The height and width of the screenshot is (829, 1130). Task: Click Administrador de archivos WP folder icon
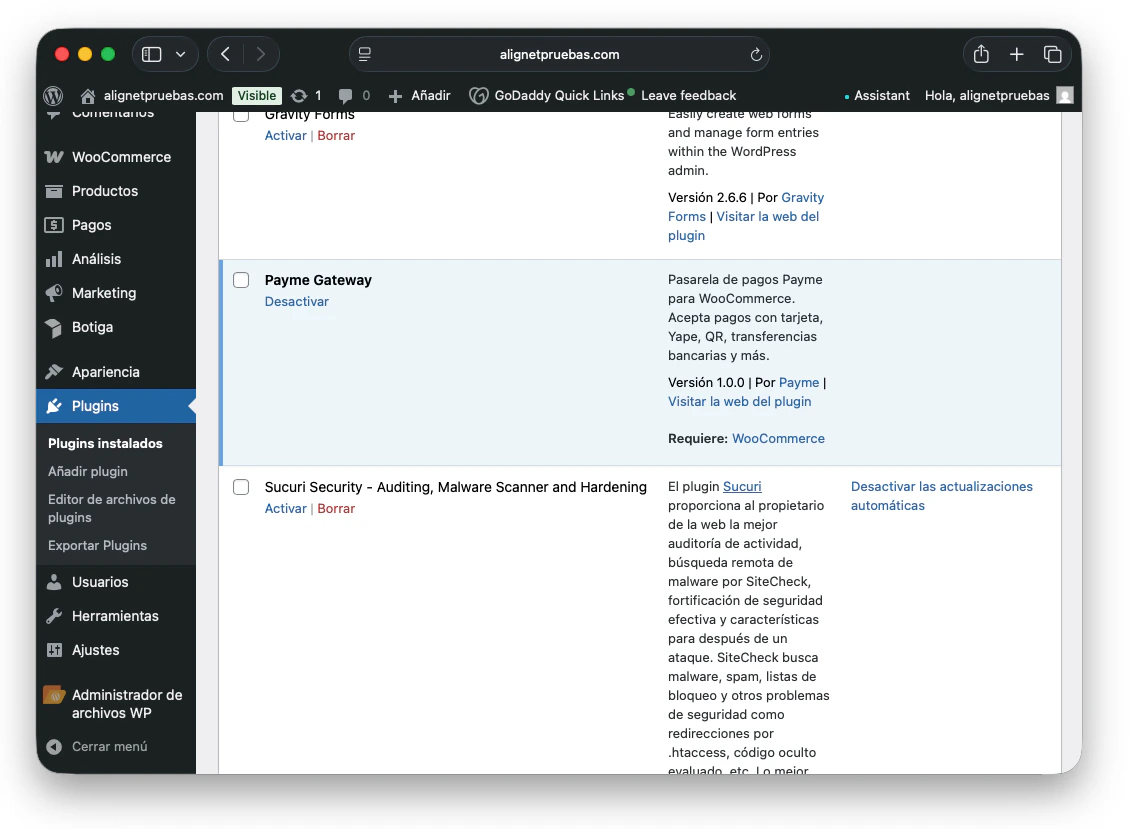click(x=54, y=695)
